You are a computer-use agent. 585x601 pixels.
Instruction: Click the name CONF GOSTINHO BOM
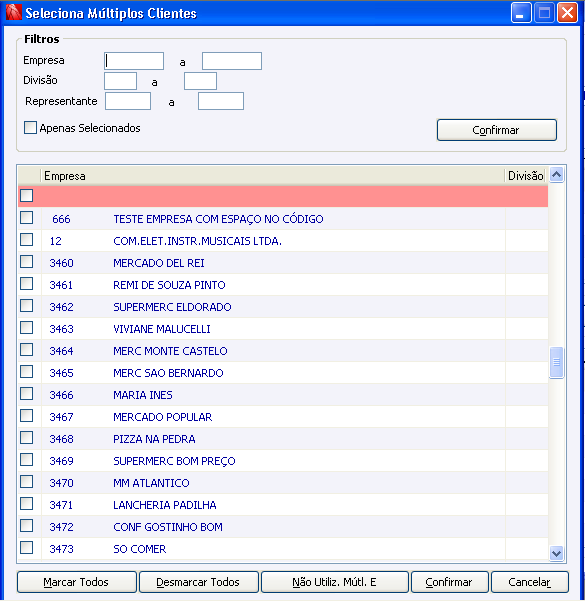[168, 527]
